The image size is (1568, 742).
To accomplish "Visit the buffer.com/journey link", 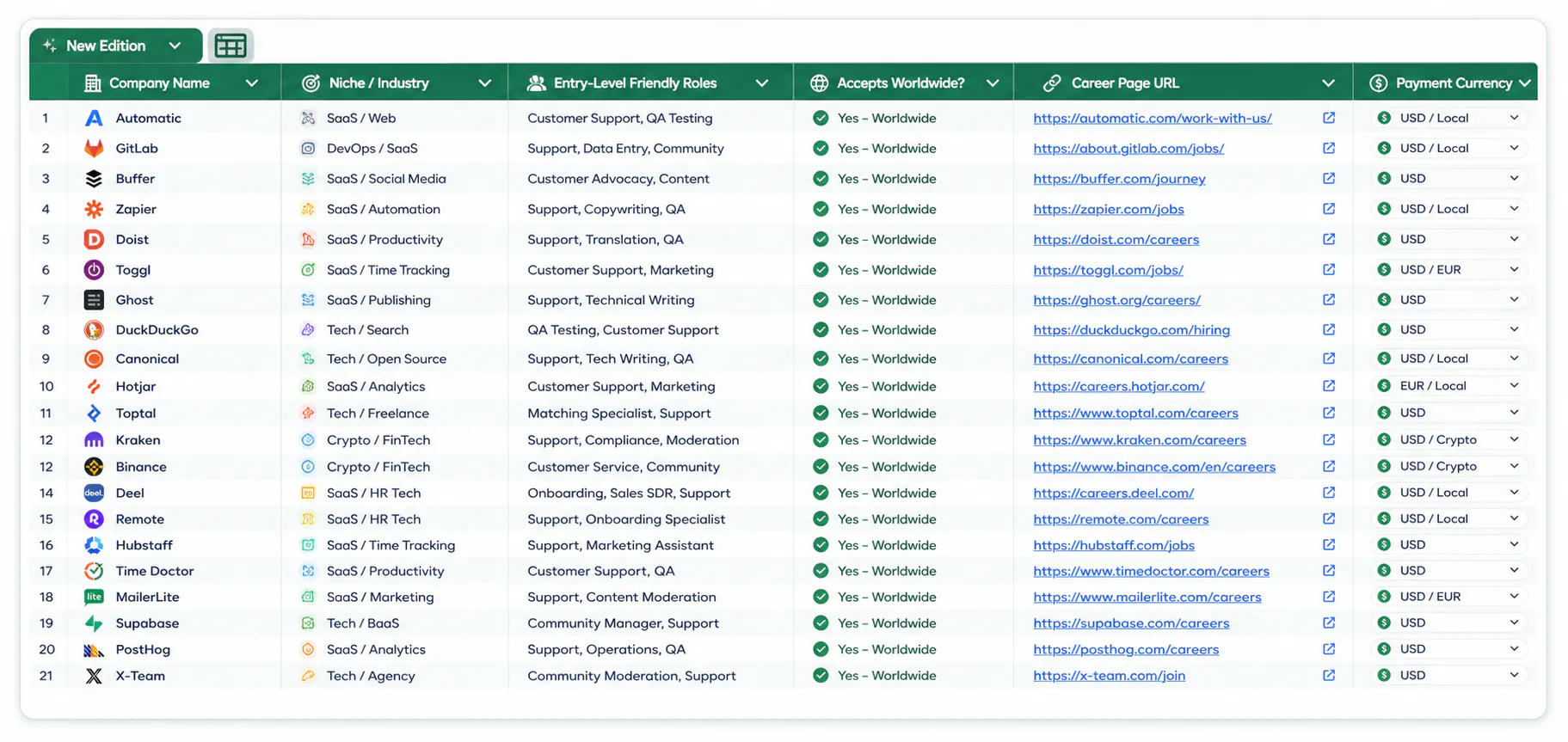I will pyautogui.click(x=1119, y=179).
